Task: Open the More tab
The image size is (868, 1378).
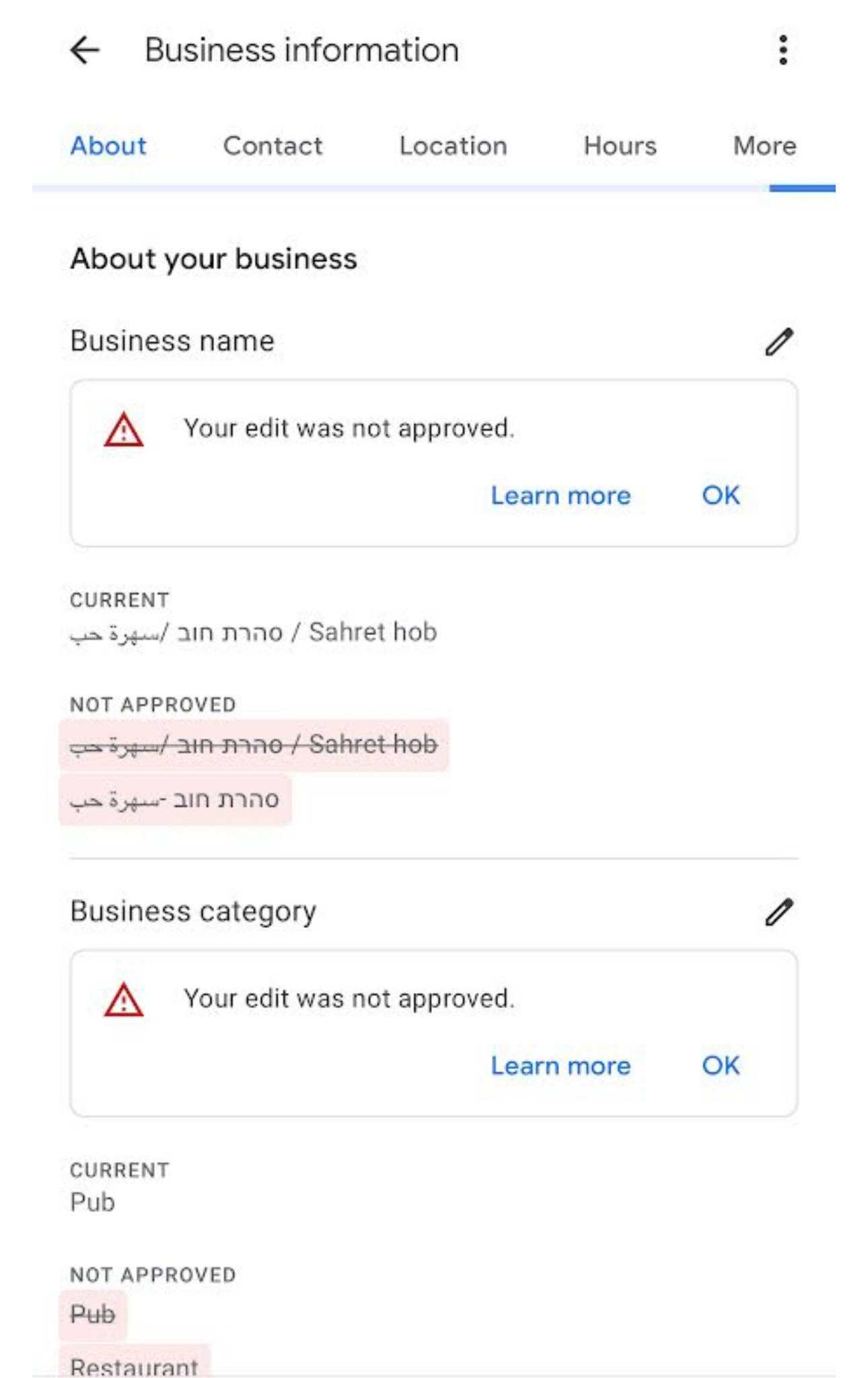Action: point(764,146)
